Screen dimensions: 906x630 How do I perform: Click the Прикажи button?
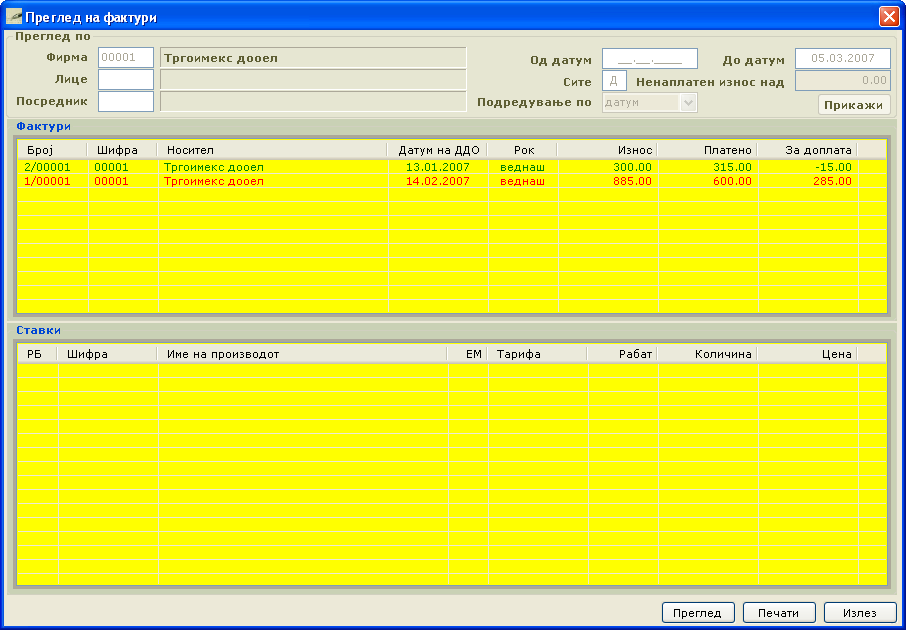[854, 105]
